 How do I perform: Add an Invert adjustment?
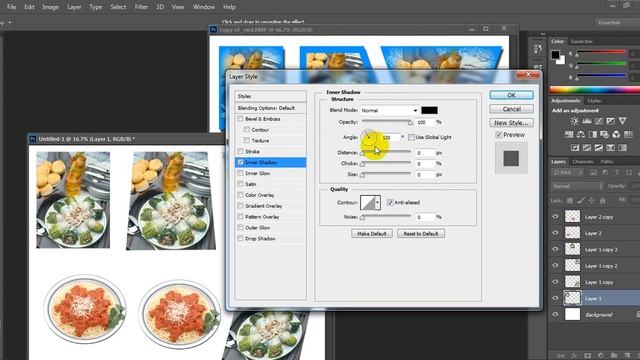click(575, 147)
